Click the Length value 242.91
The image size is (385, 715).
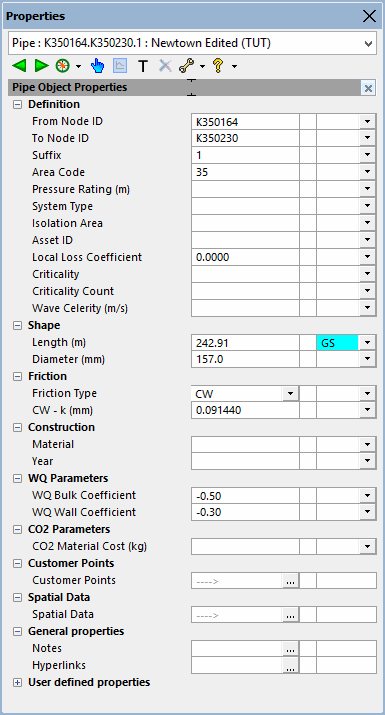pyautogui.click(x=245, y=343)
